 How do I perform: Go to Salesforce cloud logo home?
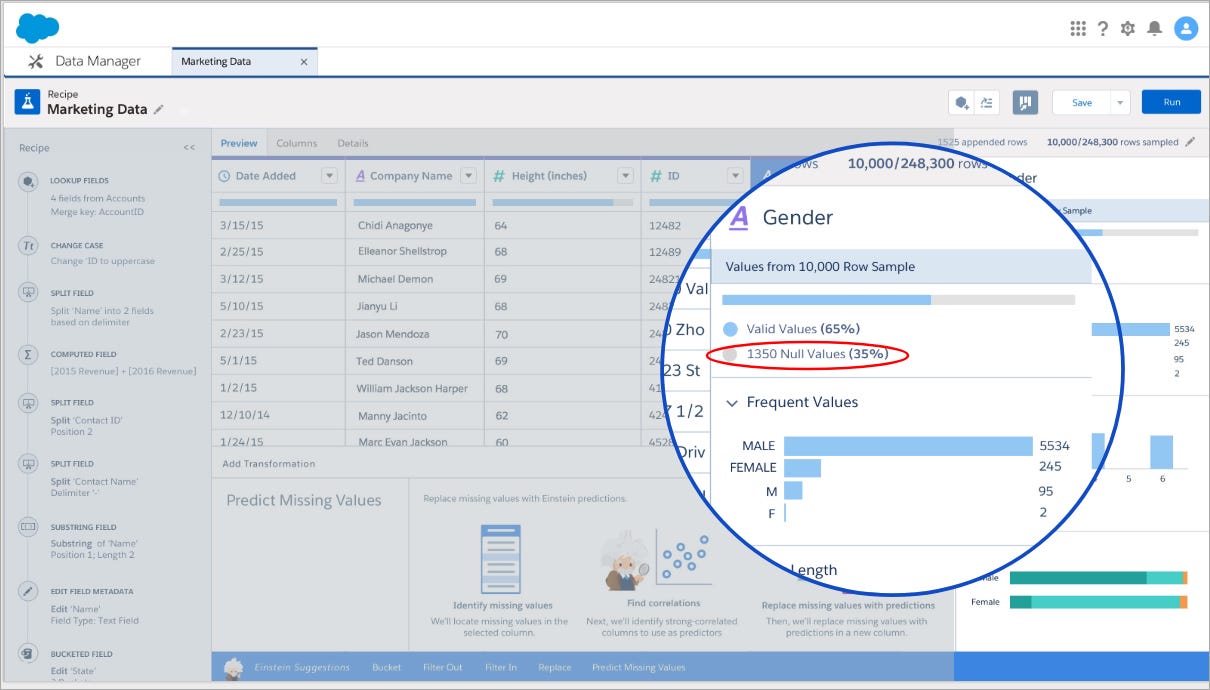(x=38, y=27)
